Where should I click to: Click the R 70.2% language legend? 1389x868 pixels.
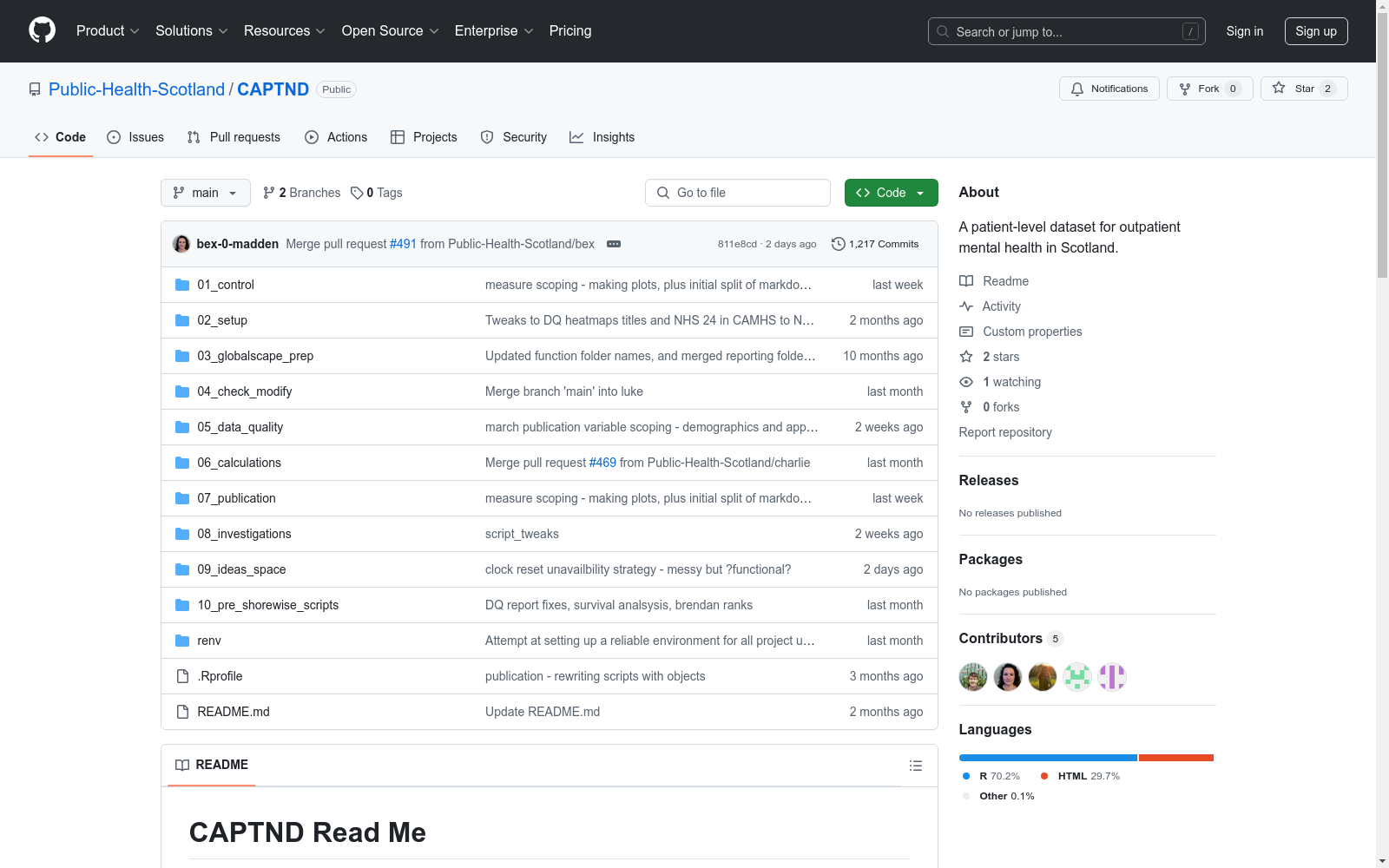(991, 776)
